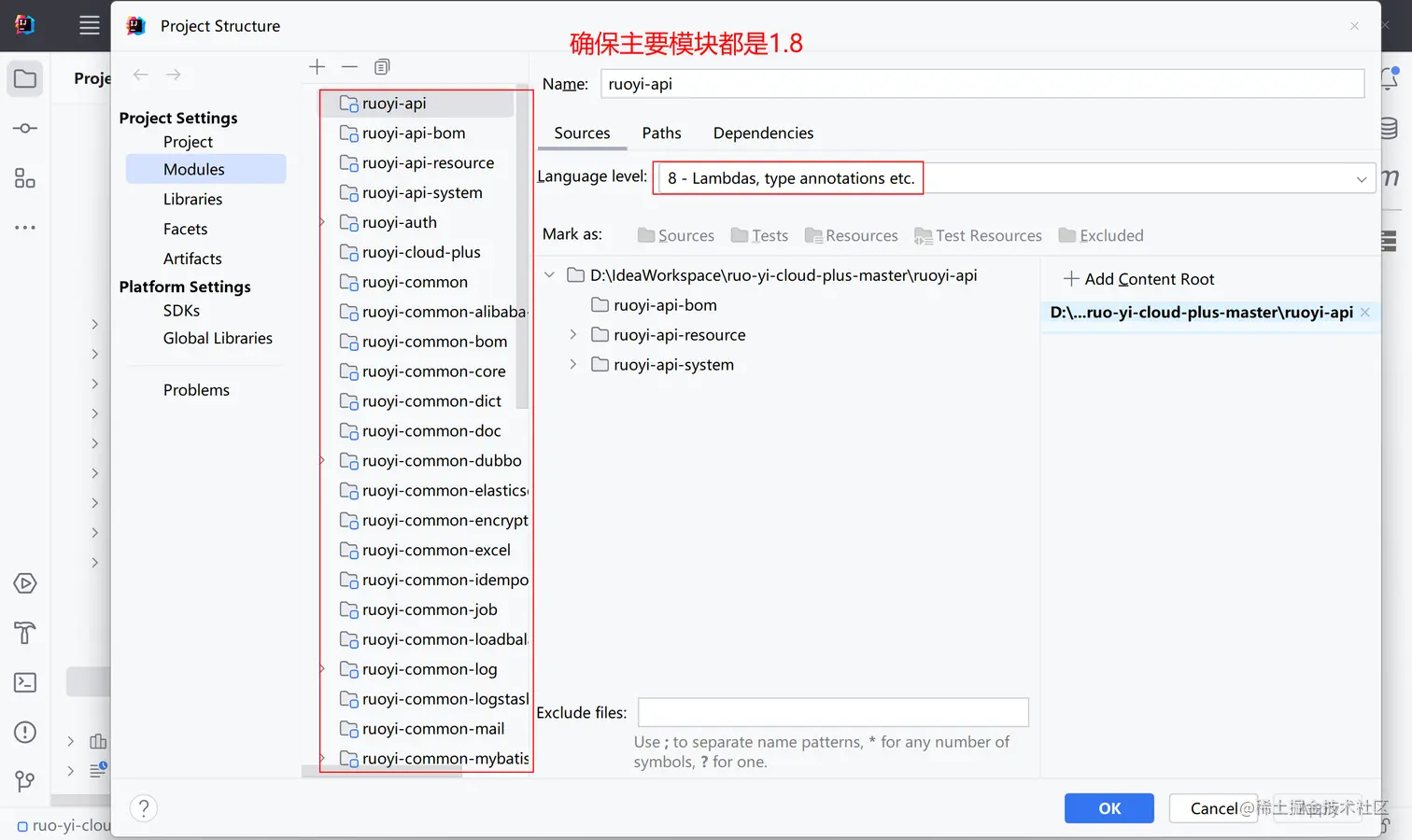This screenshot has height=840, width=1412.
Task: Select Libraries in settings list
Action: coord(192,199)
